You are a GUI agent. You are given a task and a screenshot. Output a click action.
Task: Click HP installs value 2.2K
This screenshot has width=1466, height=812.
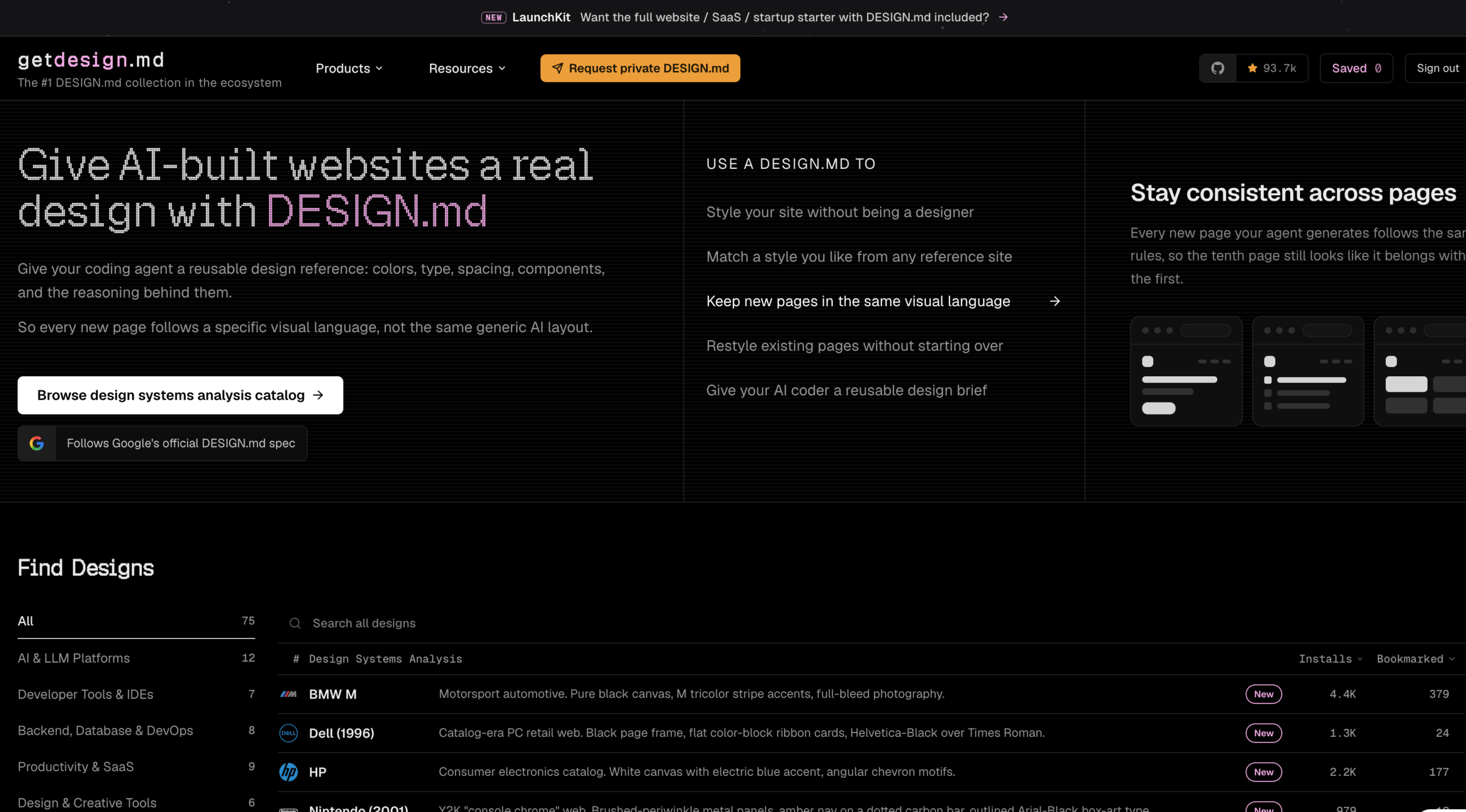pos(1342,772)
